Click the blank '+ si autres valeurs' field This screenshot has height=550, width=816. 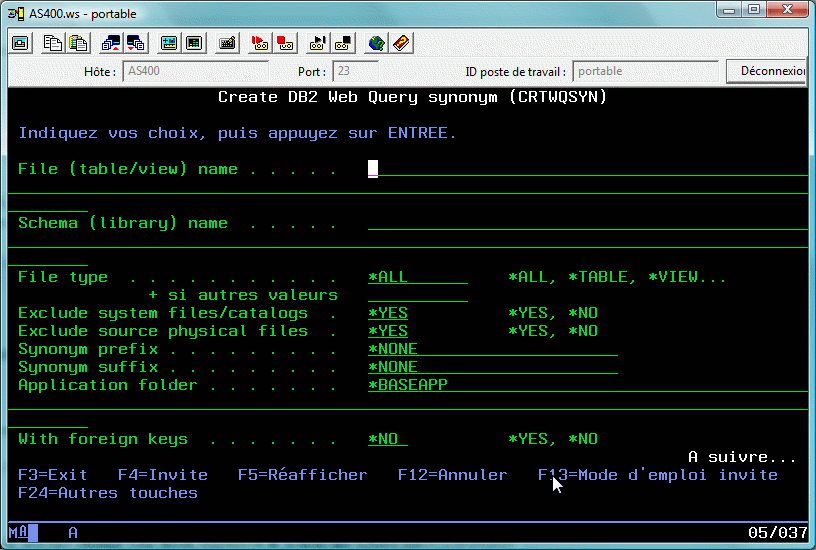tap(417, 295)
